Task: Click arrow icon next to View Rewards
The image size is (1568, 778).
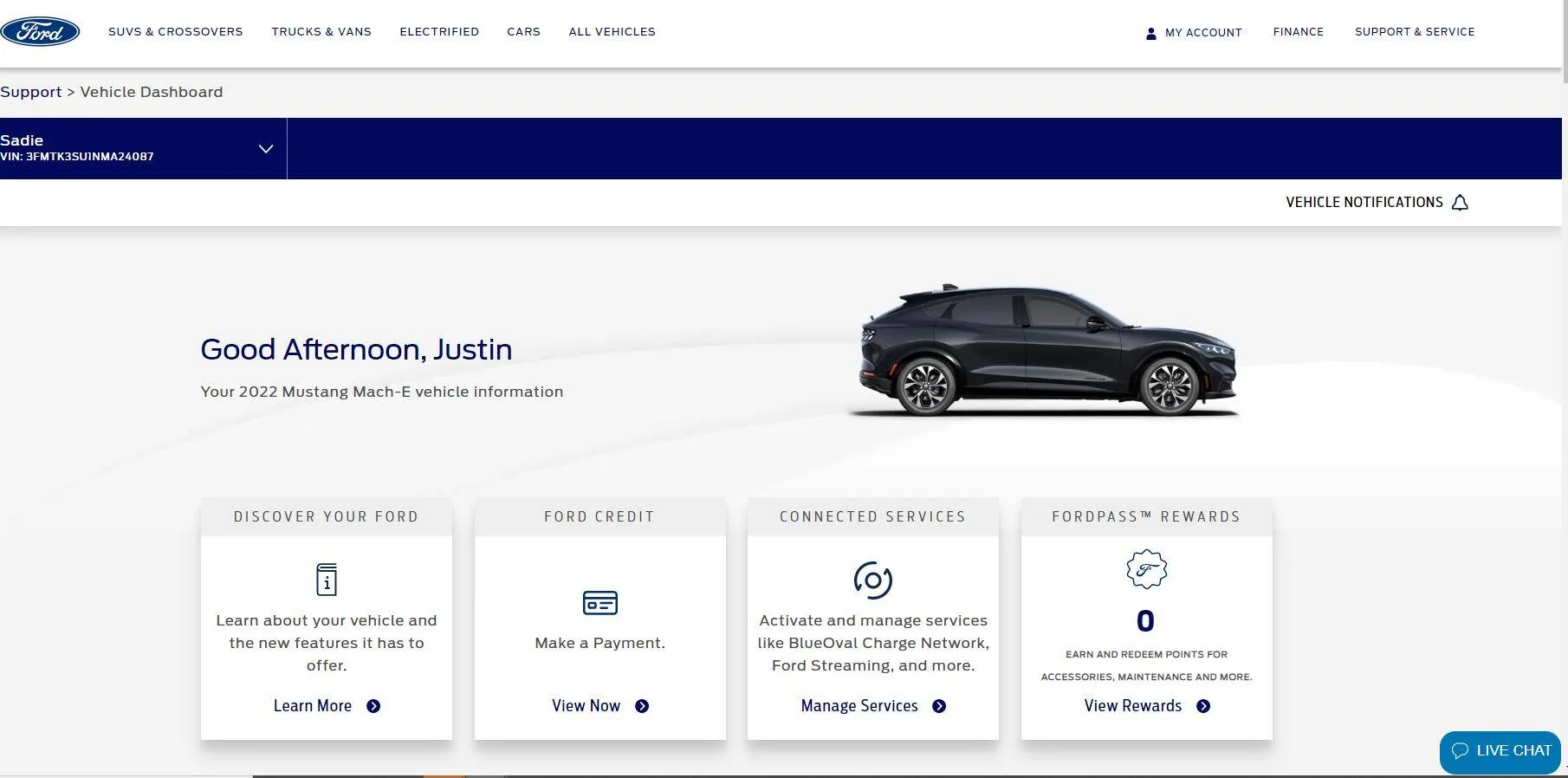Action: [x=1203, y=706]
